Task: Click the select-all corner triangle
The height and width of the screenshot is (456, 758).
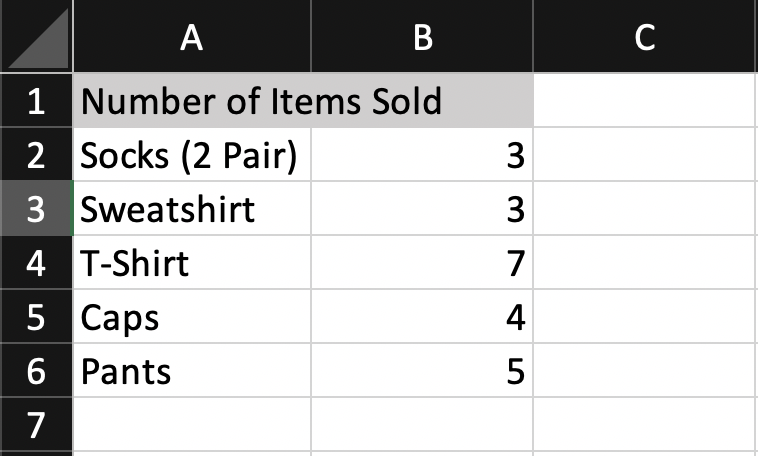Action: pos(40,40)
